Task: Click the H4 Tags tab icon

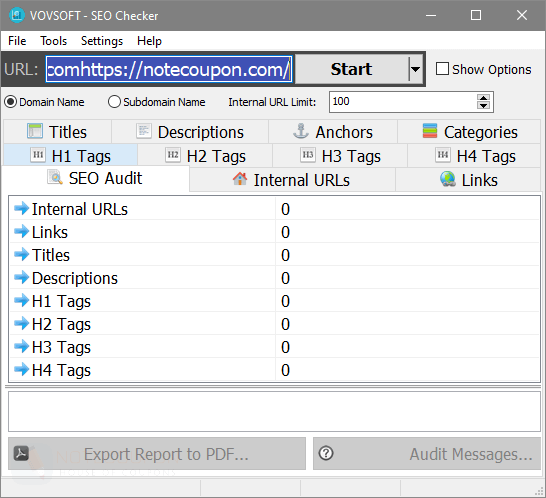Action: click(x=443, y=155)
